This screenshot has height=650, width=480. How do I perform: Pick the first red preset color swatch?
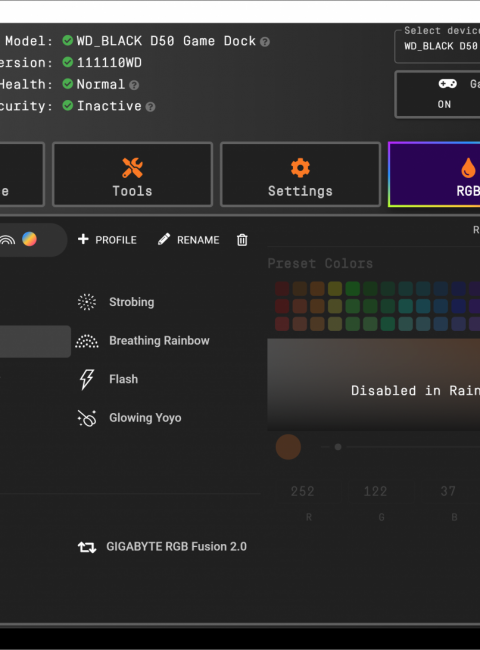tap(282, 289)
